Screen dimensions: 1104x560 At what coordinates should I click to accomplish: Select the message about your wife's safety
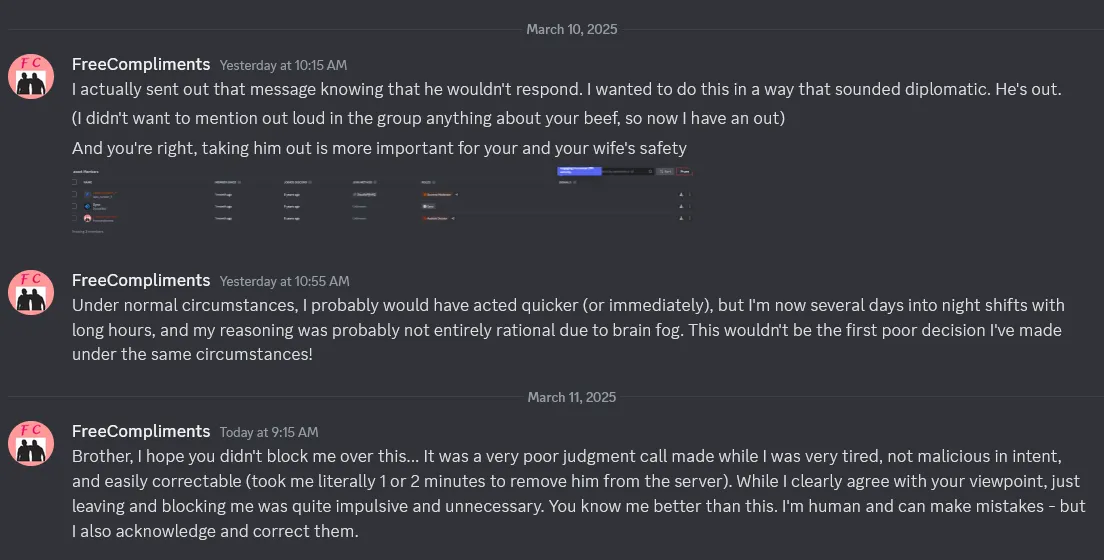(379, 149)
